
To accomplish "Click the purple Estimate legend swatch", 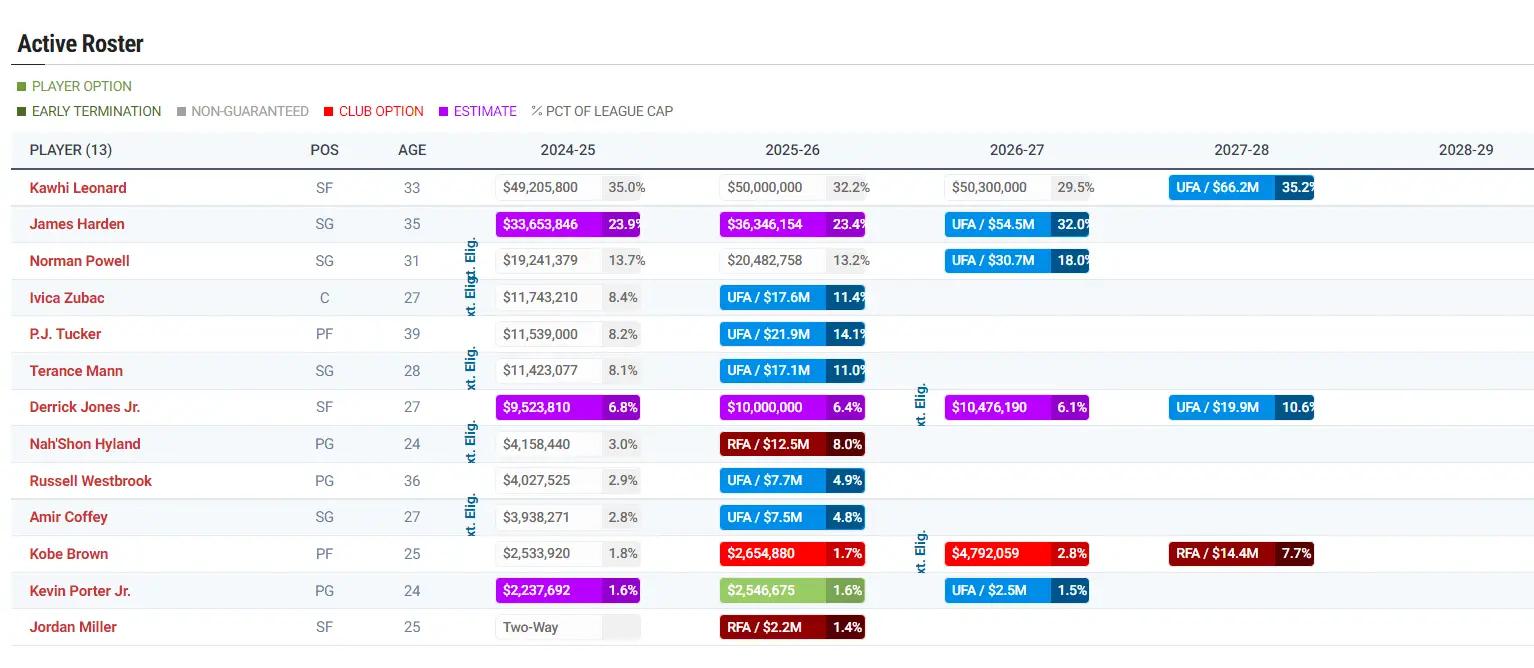I will tap(443, 112).
